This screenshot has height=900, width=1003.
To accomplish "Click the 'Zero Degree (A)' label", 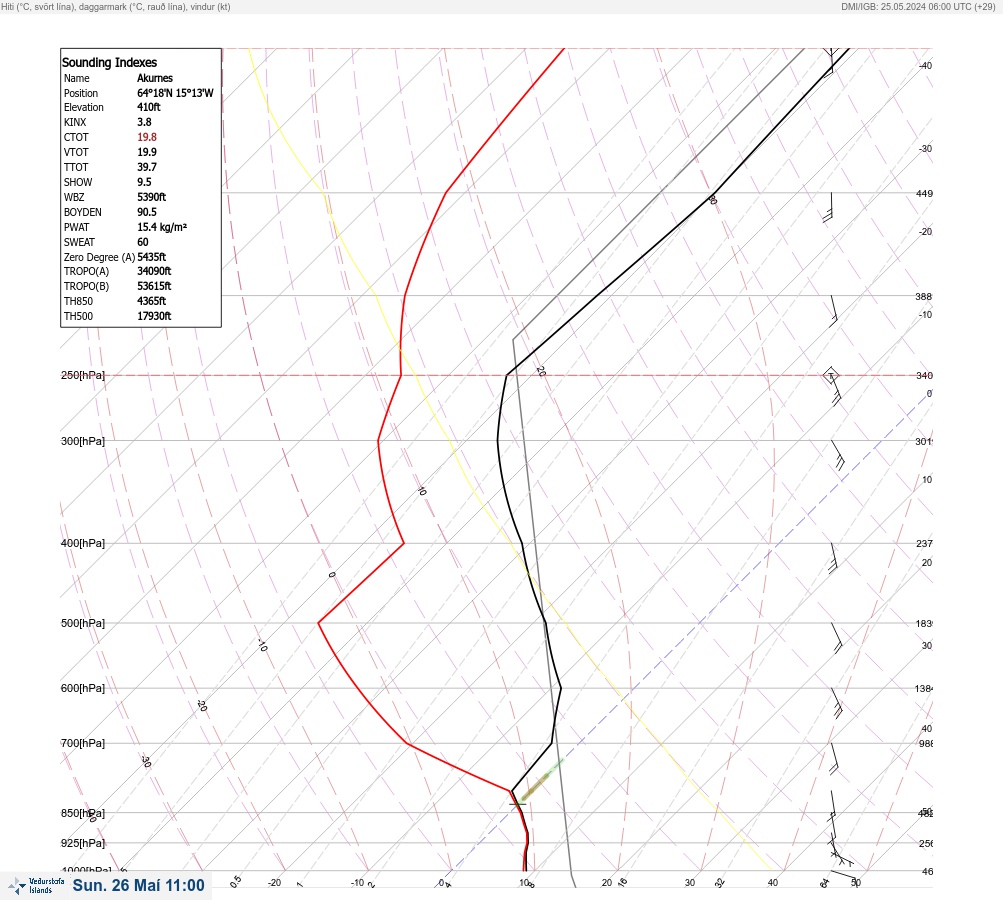I will tap(99, 257).
